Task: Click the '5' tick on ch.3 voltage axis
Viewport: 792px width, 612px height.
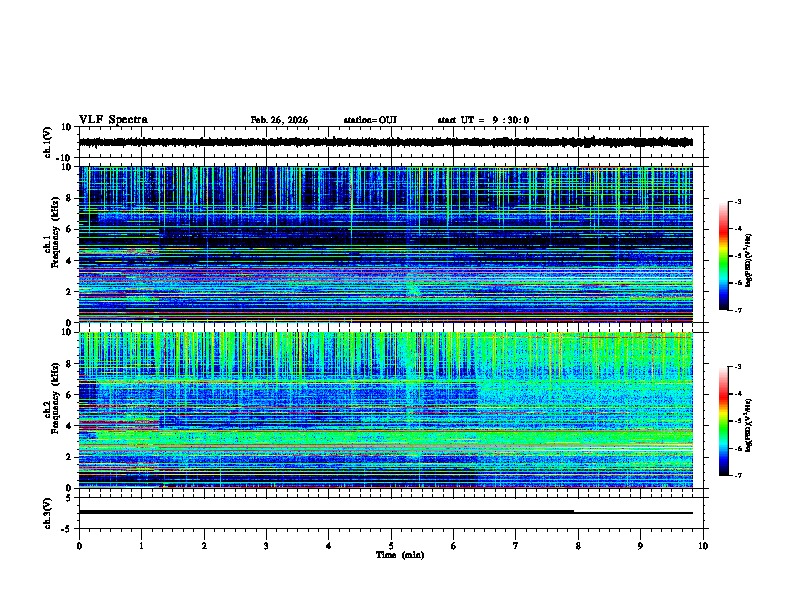Action: click(x=69, y=498)
